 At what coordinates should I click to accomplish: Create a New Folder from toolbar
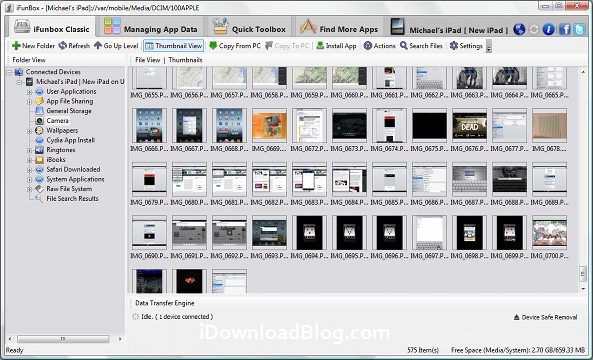pos(33,46)
